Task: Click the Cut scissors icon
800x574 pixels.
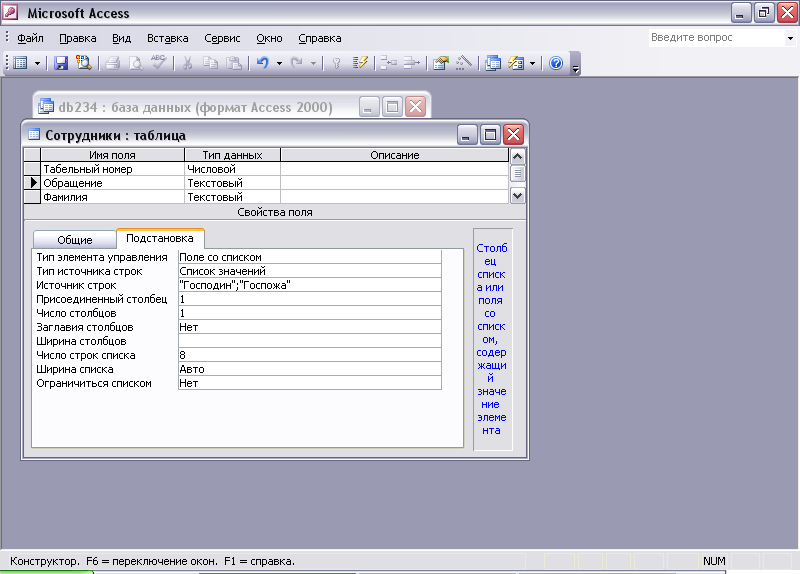Action: click(187, 63)
